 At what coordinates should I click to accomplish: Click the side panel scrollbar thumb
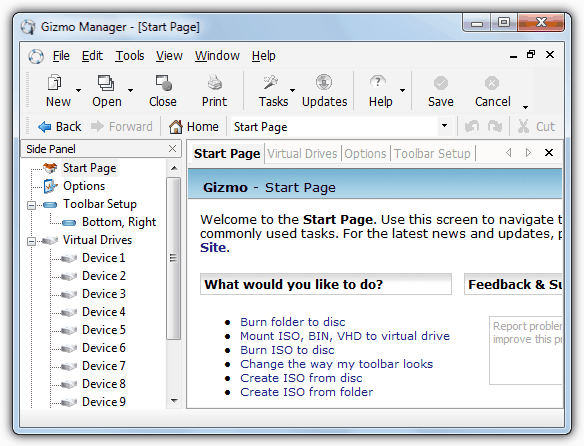[173, 258]
